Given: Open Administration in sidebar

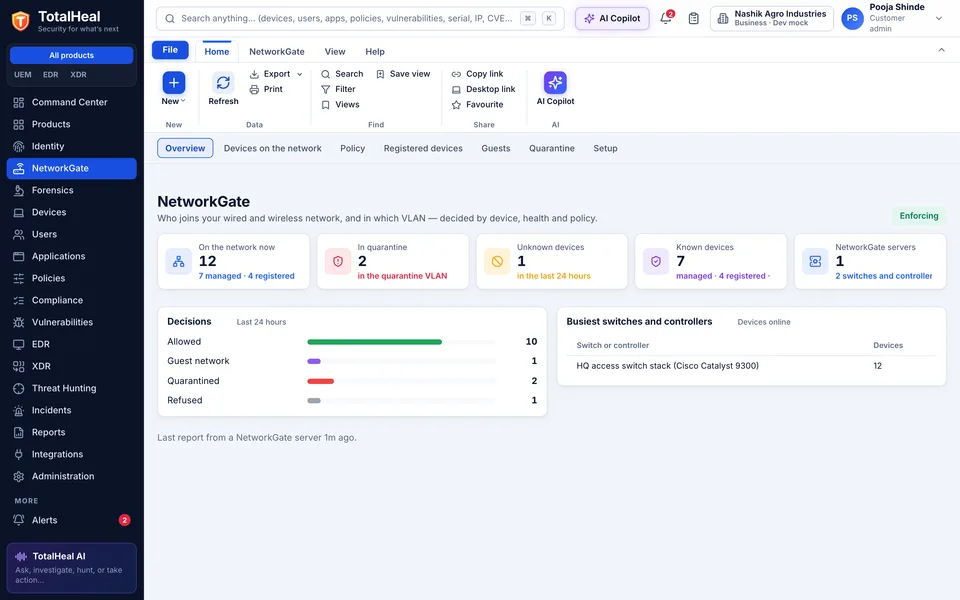Looking at the screenshot, I should [72, 477].
